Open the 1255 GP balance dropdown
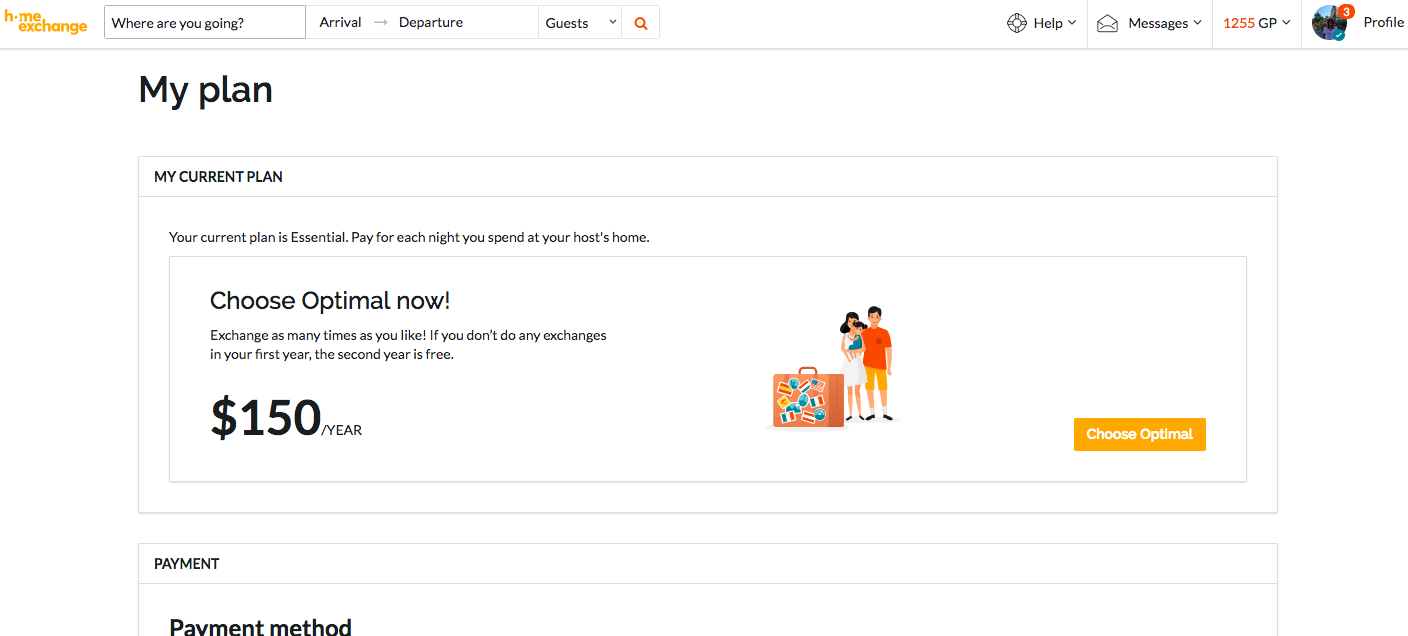This screenshot has width=1408, height=636. [1257, 23]
